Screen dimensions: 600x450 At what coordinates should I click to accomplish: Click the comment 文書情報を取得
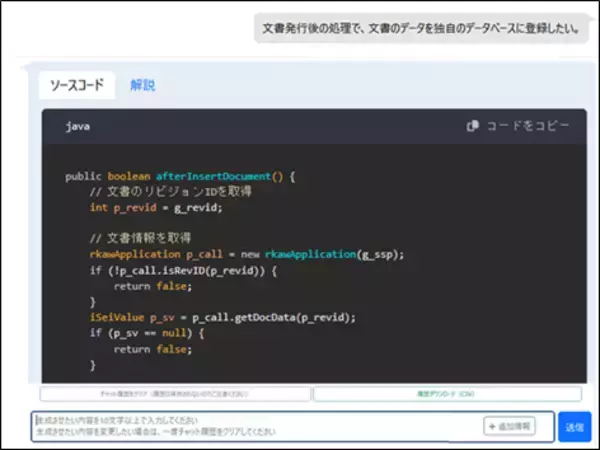pyautogui.click(x=140, y=238)
